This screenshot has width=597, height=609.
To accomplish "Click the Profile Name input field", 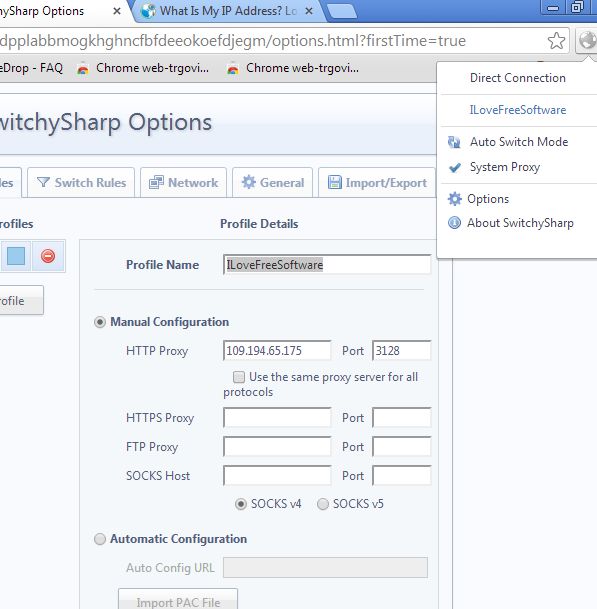I will point(327,265).
